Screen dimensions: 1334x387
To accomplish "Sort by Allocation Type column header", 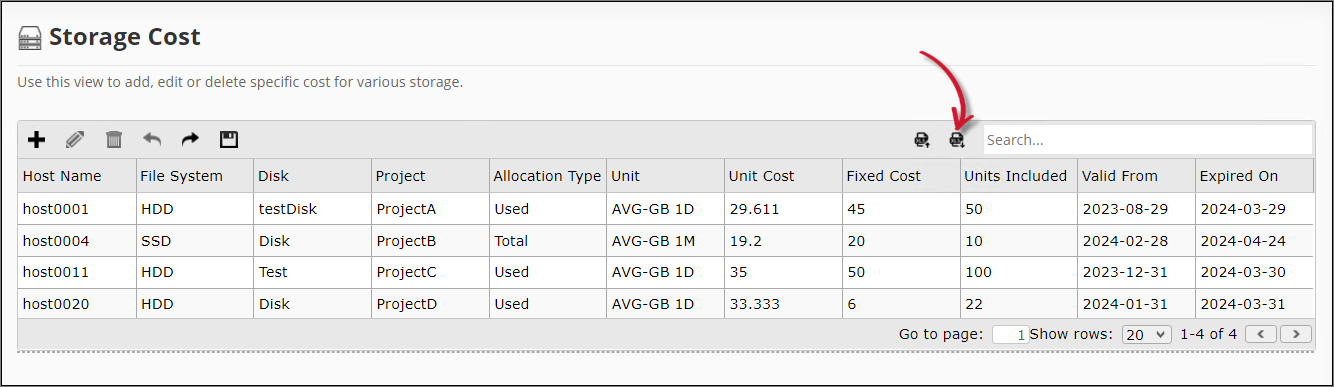I will point(548,176).
